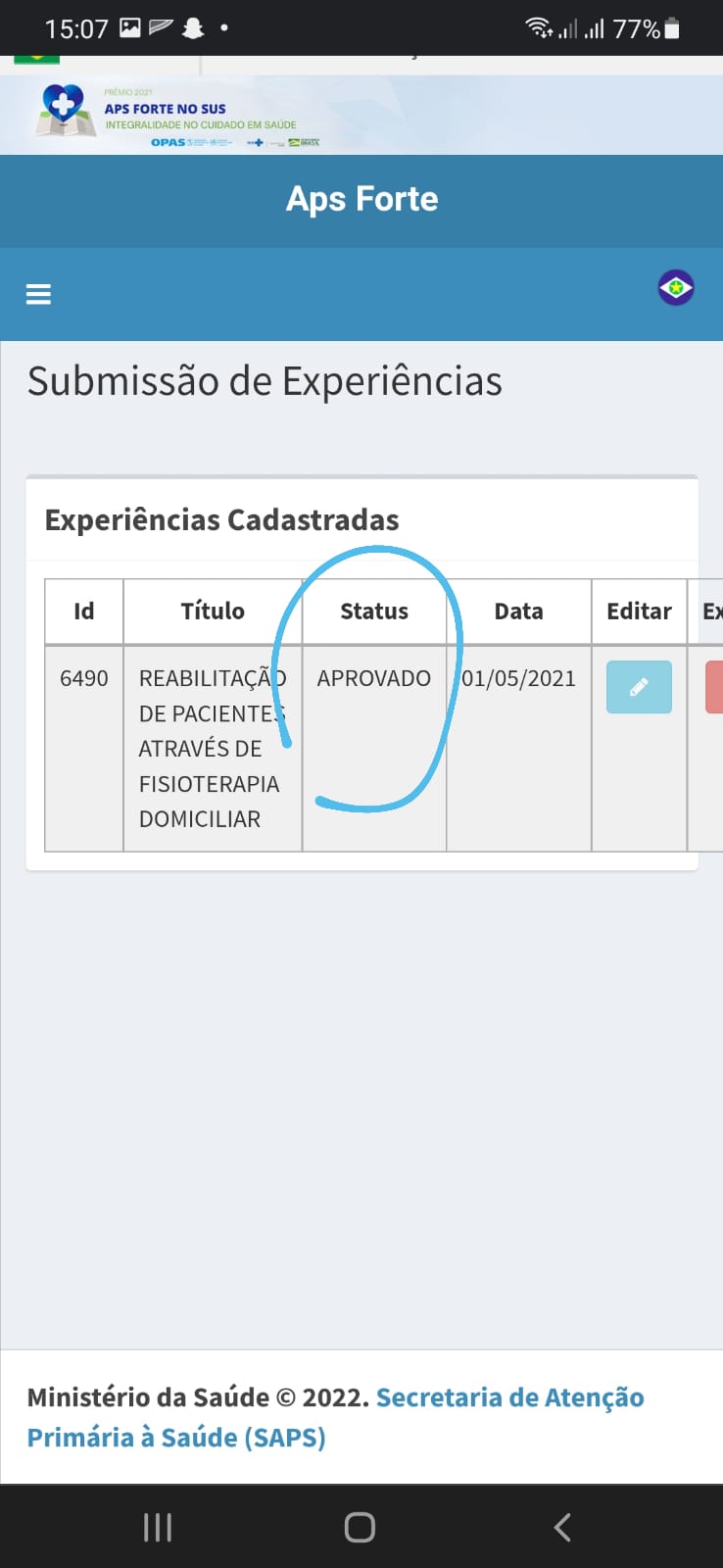Click the Reabilitação de Pacientes title cell
The height and width of the screenshot is (1568, 723).
pos(213,749)
